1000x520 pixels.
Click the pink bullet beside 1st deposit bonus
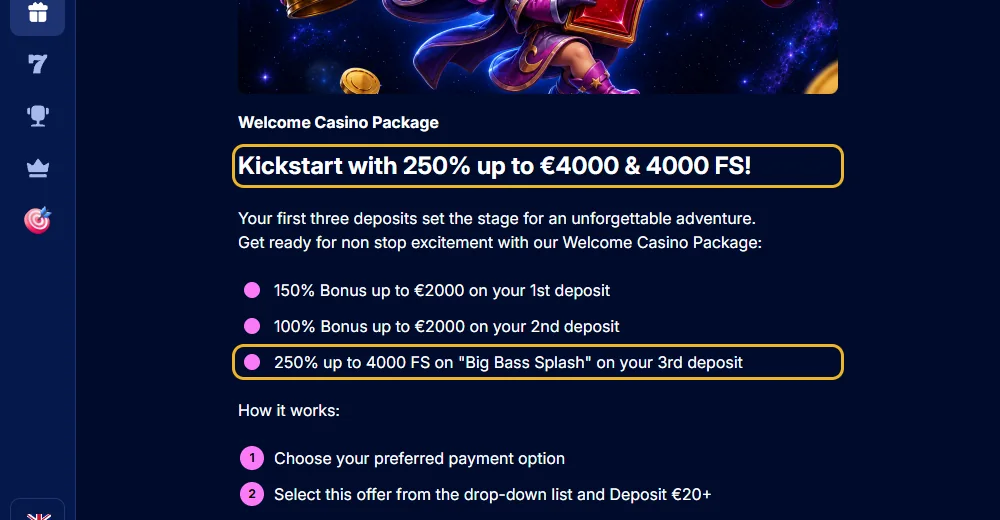coord(252,290)
